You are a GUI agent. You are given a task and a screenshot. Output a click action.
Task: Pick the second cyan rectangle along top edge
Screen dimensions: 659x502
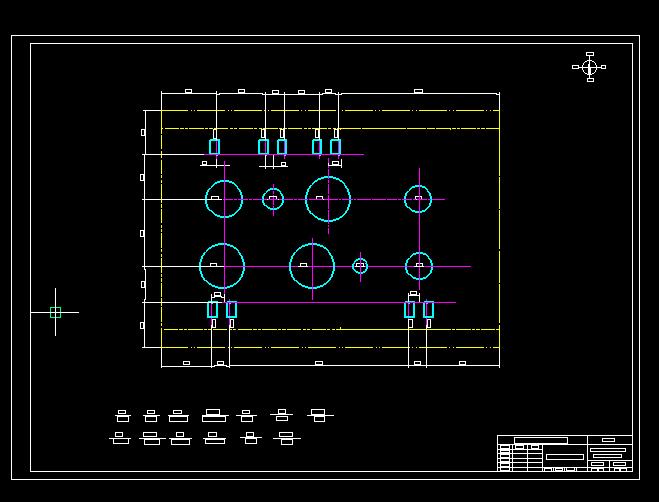pos(264,147)
